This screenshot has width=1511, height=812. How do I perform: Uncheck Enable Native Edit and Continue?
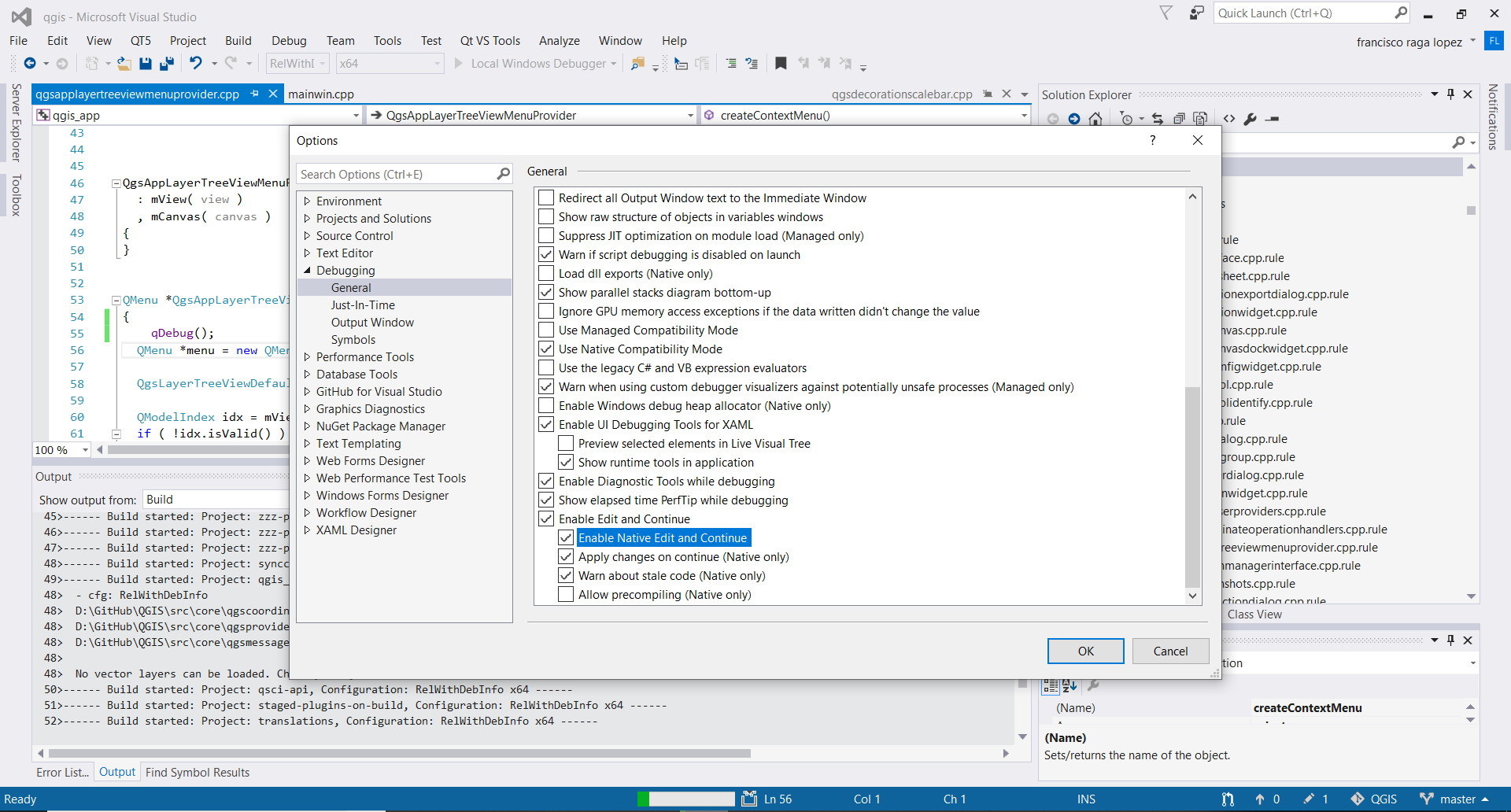coord(566,538)
